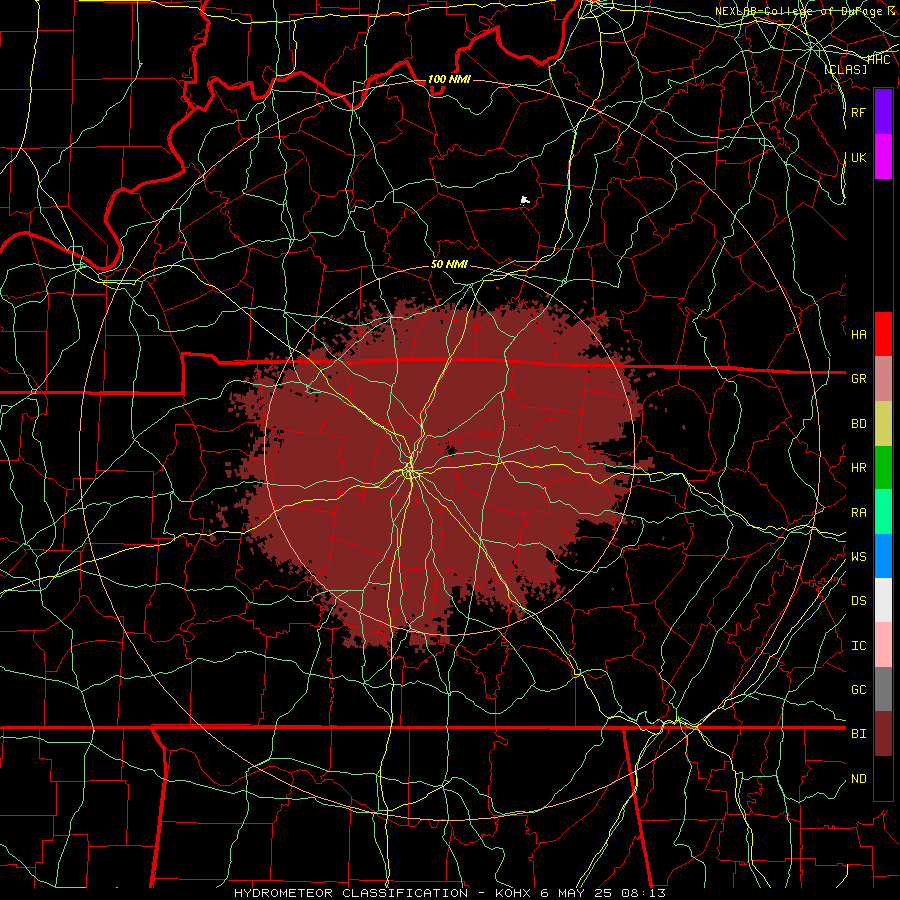Image resolution: width=900 pixels, height=900 pixels.
Task: Click the purple RF legend color swatch
Action: (883, 112)
